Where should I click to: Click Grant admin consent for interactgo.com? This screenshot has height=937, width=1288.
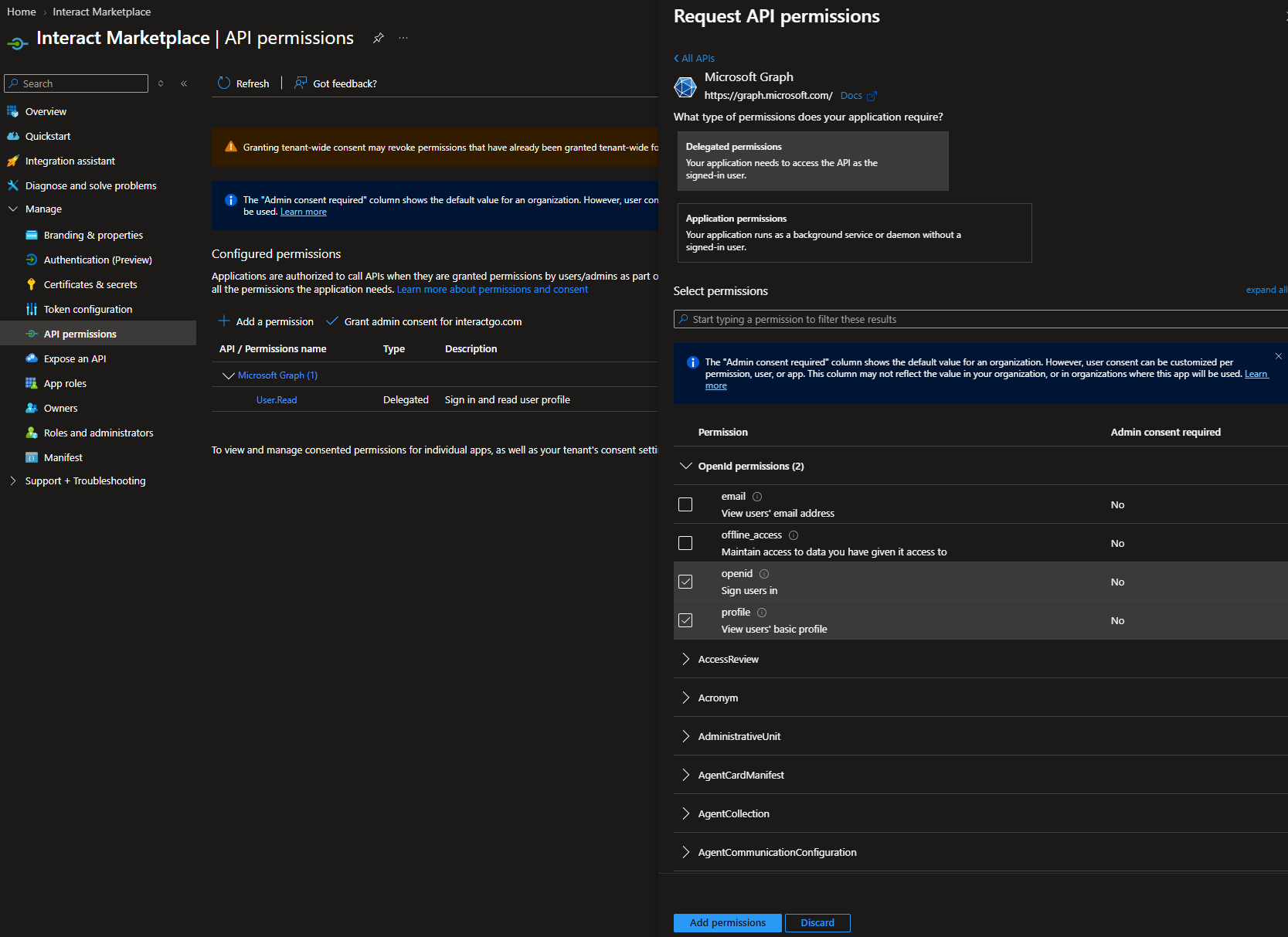point(424,321)
